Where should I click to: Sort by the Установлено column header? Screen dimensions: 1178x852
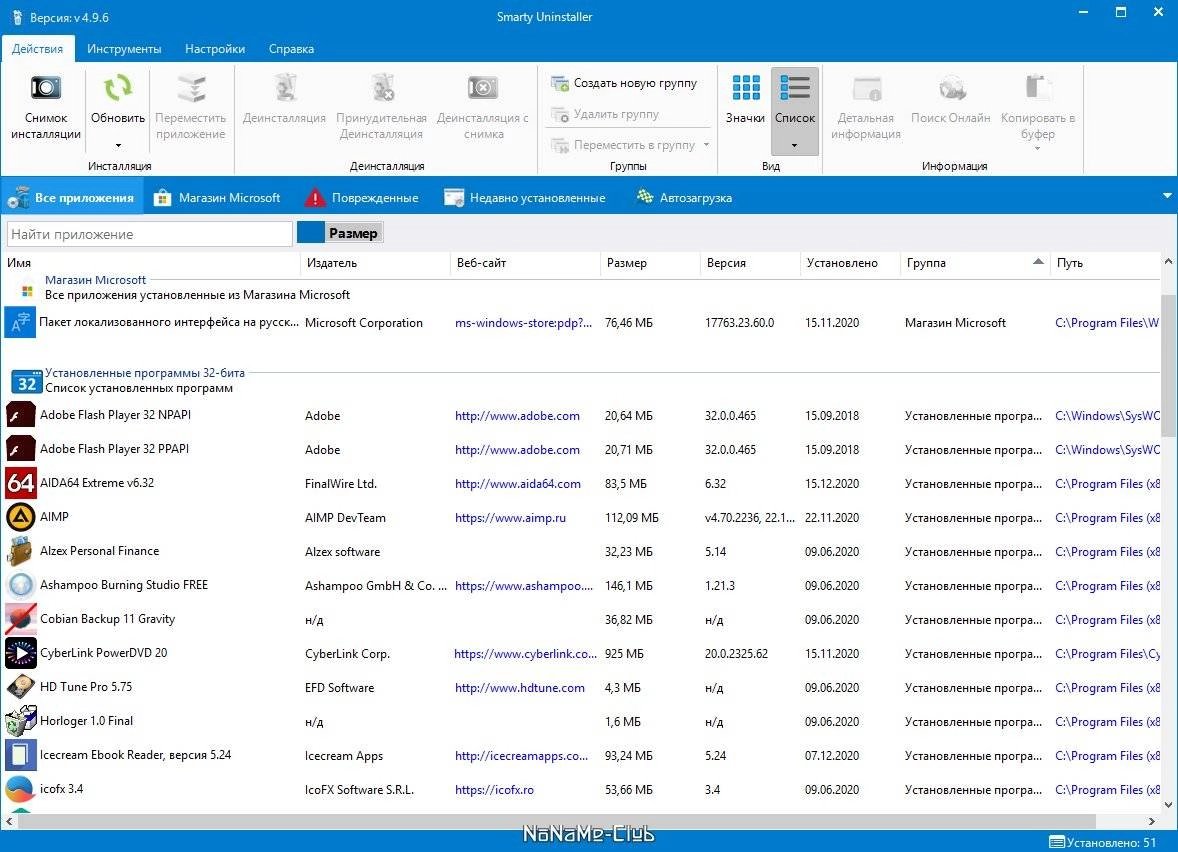click(x=850, y=263)
